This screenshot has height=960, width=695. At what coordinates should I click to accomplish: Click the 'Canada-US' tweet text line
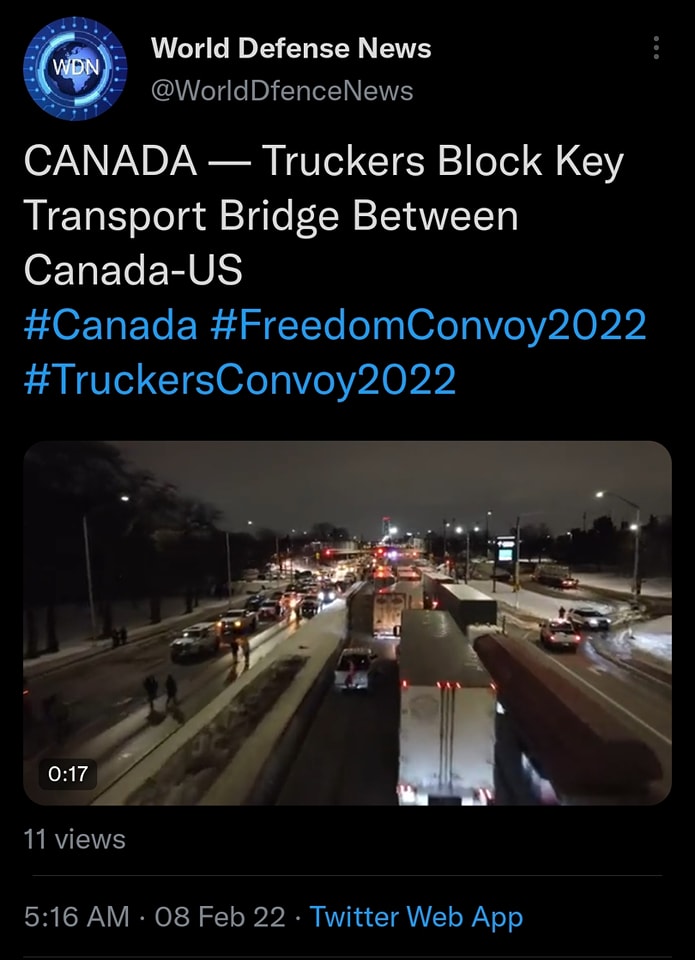(x=133, y=270)
